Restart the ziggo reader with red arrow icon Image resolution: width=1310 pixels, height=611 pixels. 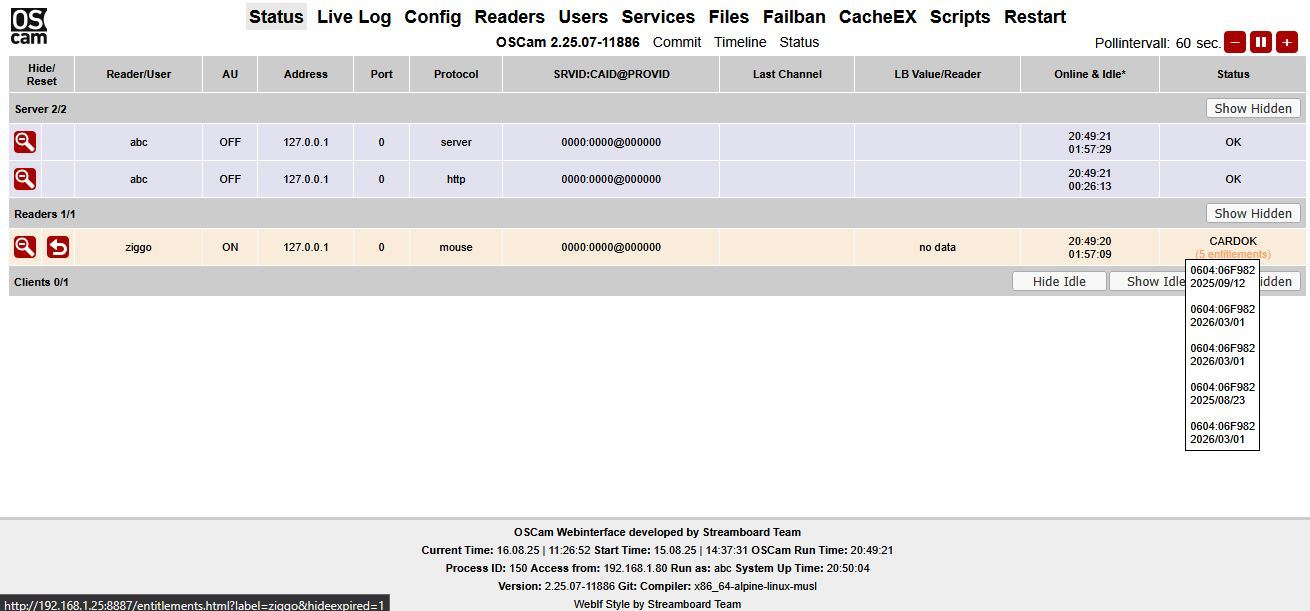(x=58, y=247)
